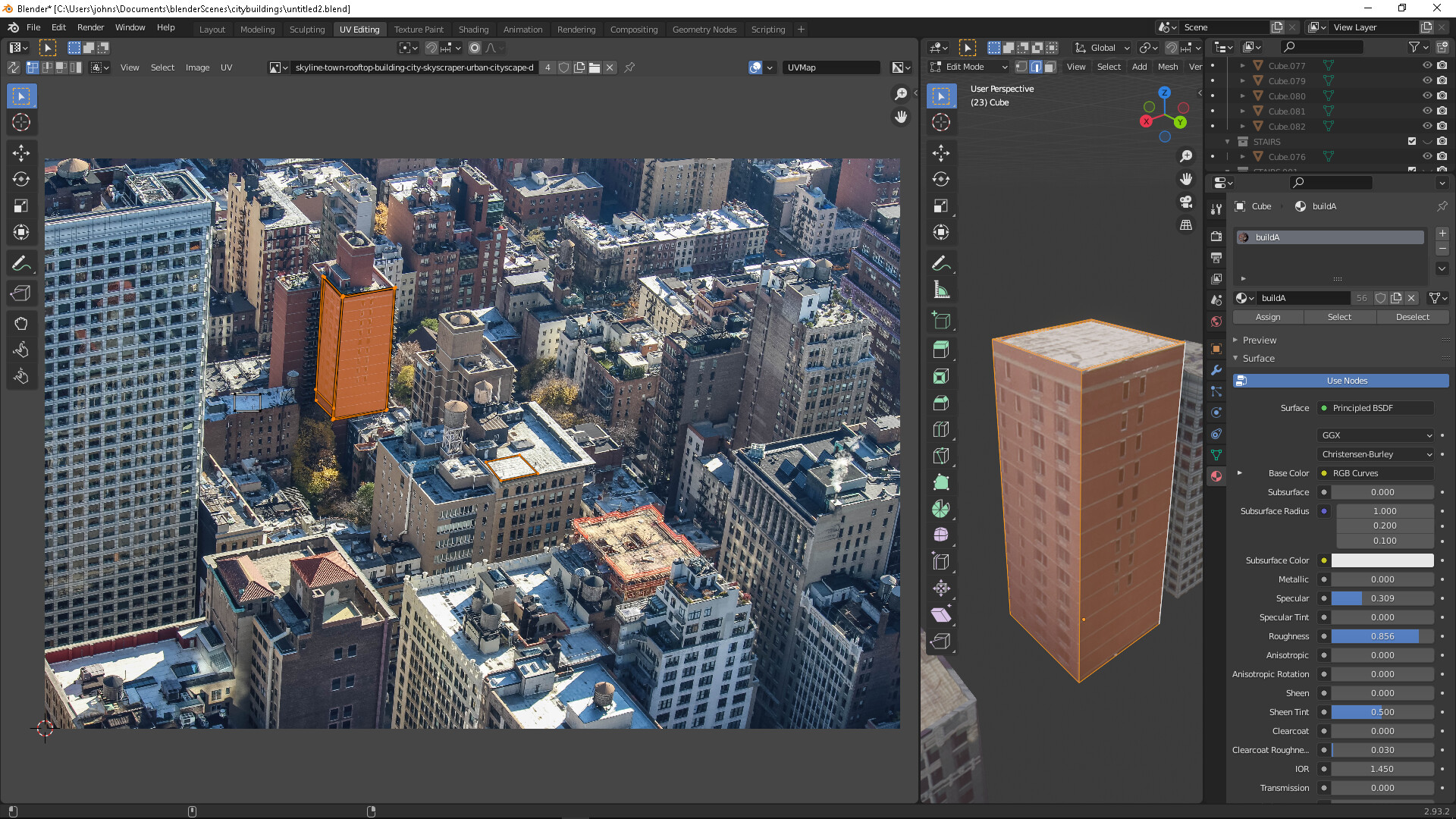Open the Christensen-Burley subsurface method dropdown
Viewport: 1456px width, 819px height.
[x=1376, y=454]
